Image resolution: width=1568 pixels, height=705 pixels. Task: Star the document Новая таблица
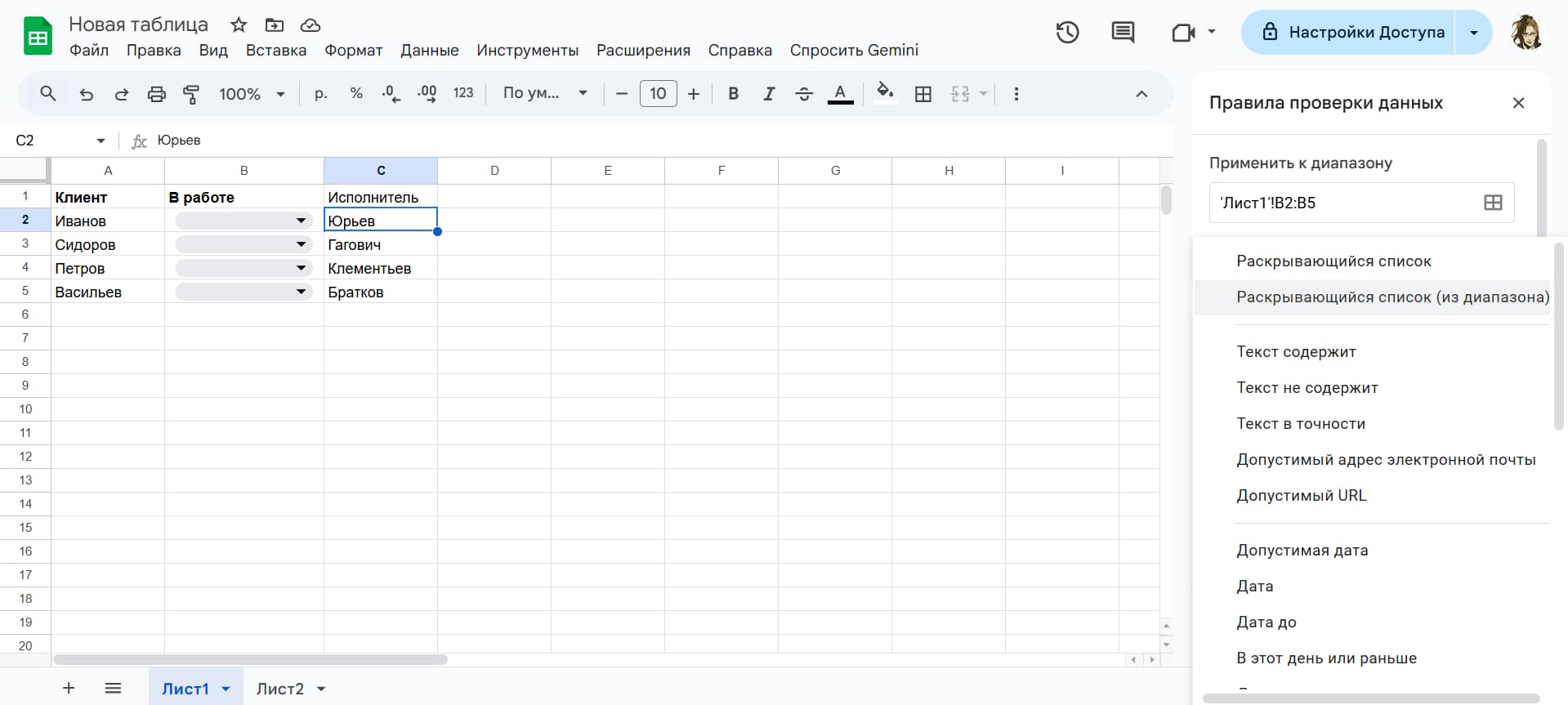coord(239,25)
